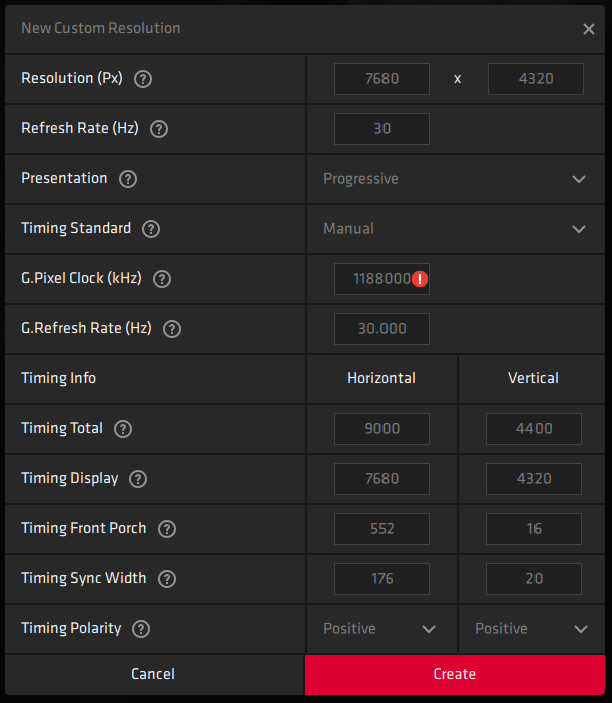Click the Presentation help question mark
The width and height of the screenshot is (612, 703).
127,179
